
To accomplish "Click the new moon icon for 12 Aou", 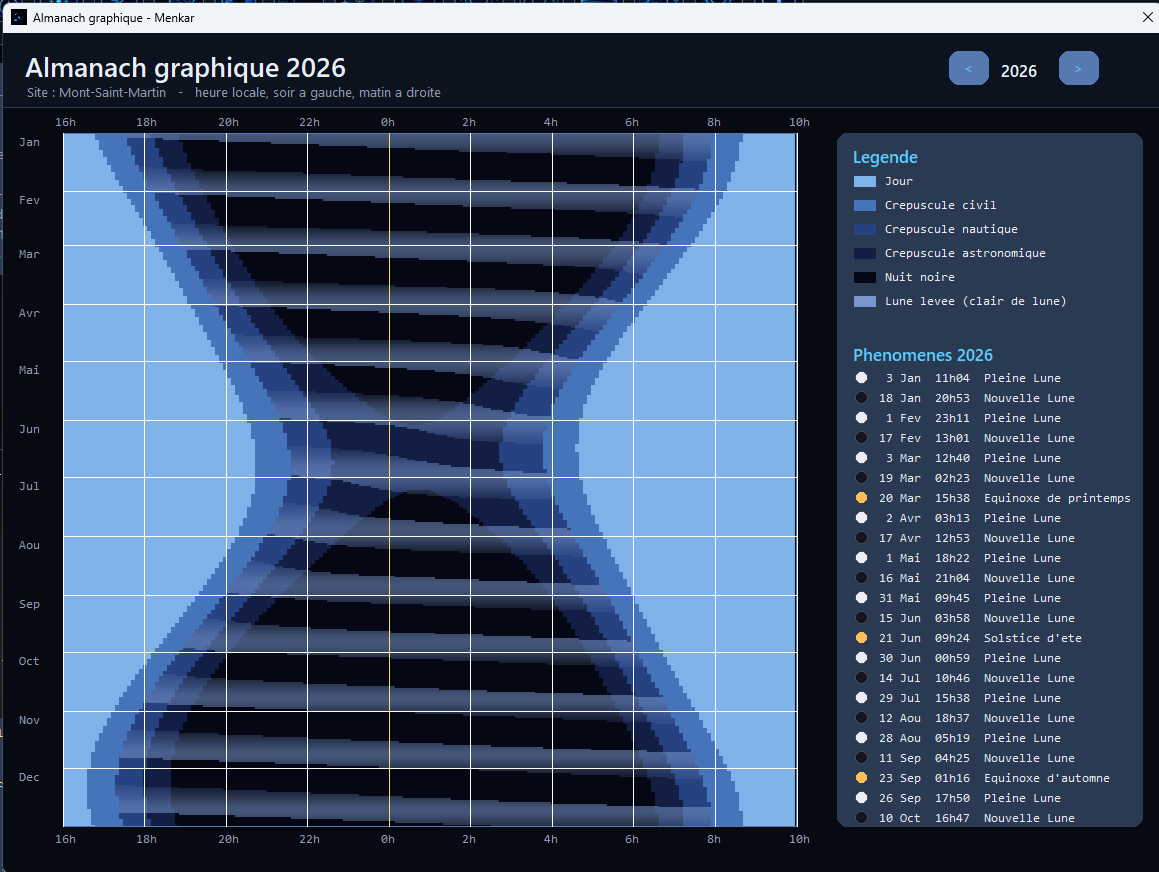I will (x=861, y=717).
